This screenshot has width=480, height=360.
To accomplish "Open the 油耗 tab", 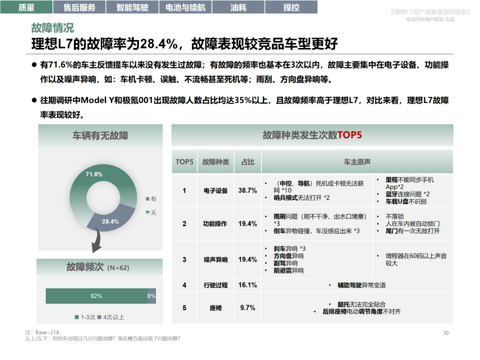I will coord(238,7).
